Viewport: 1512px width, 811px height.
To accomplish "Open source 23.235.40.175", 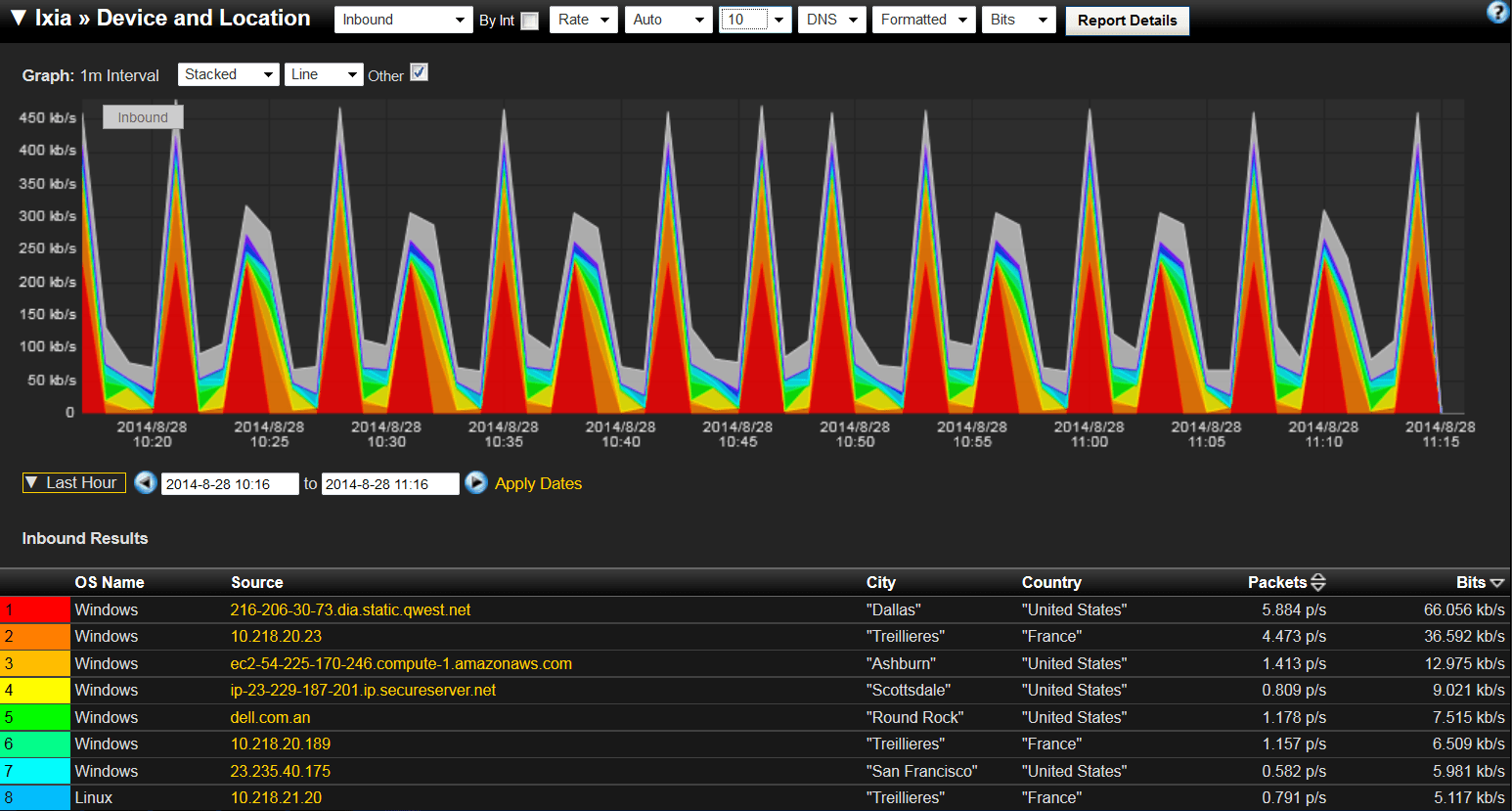I will [x=281, y=771].
